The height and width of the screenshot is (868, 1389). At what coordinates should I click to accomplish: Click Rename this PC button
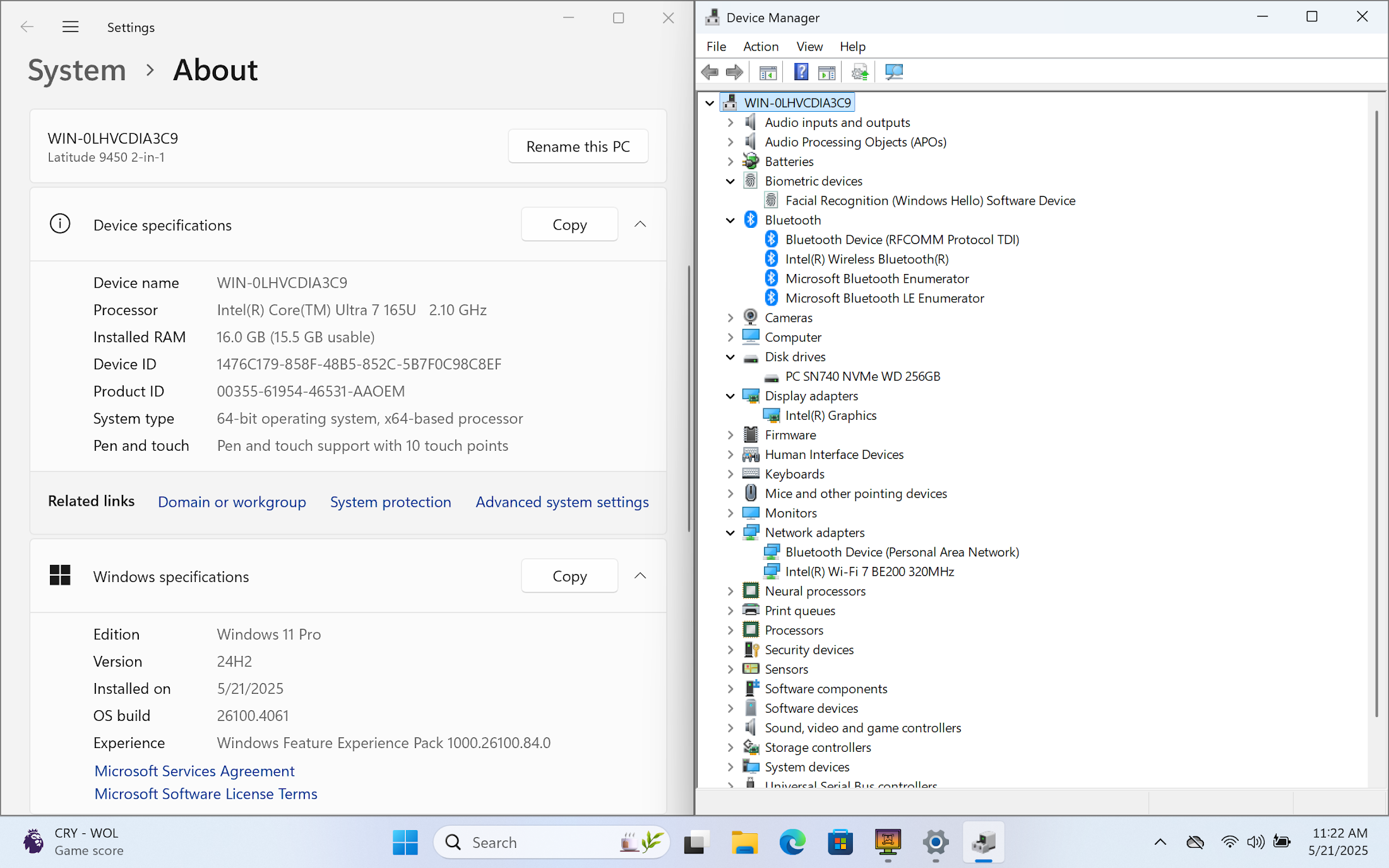click(x=578, y=146)
